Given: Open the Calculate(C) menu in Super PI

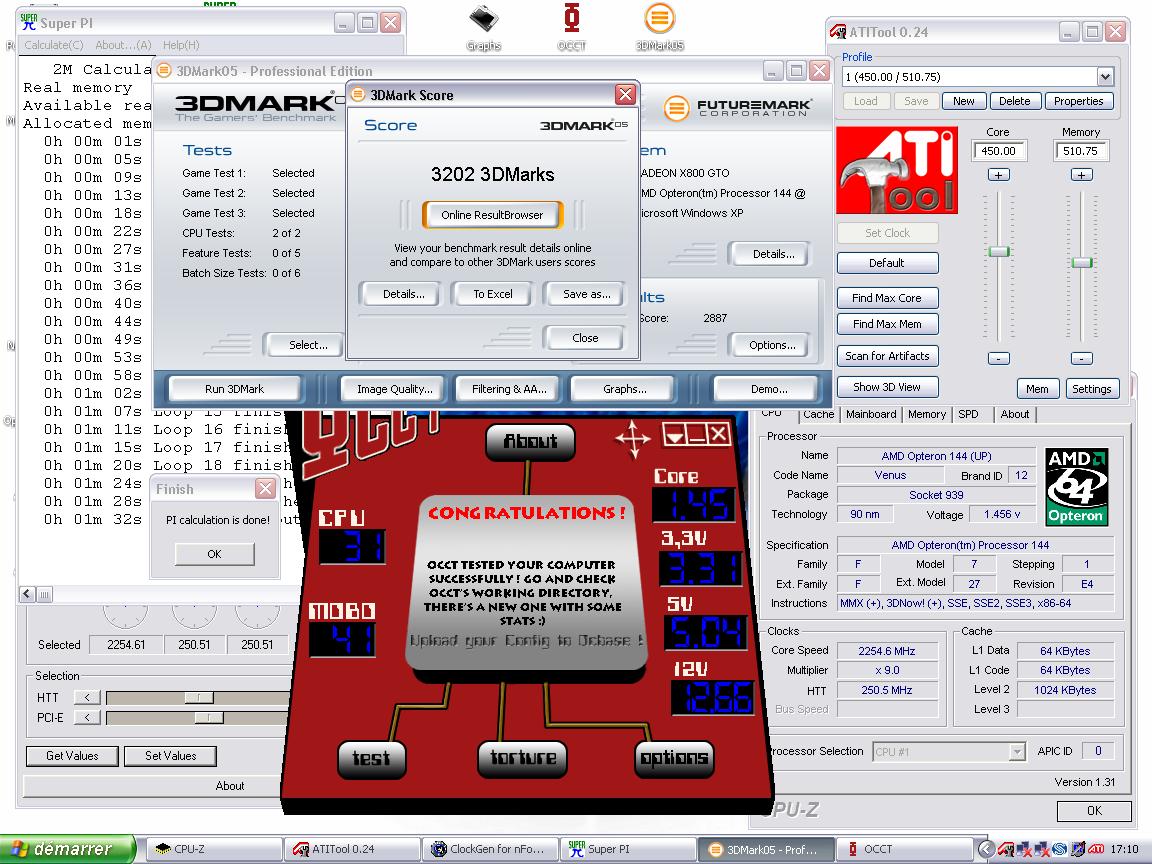Looking at the screenshot, I should click(x=54, y=45).
